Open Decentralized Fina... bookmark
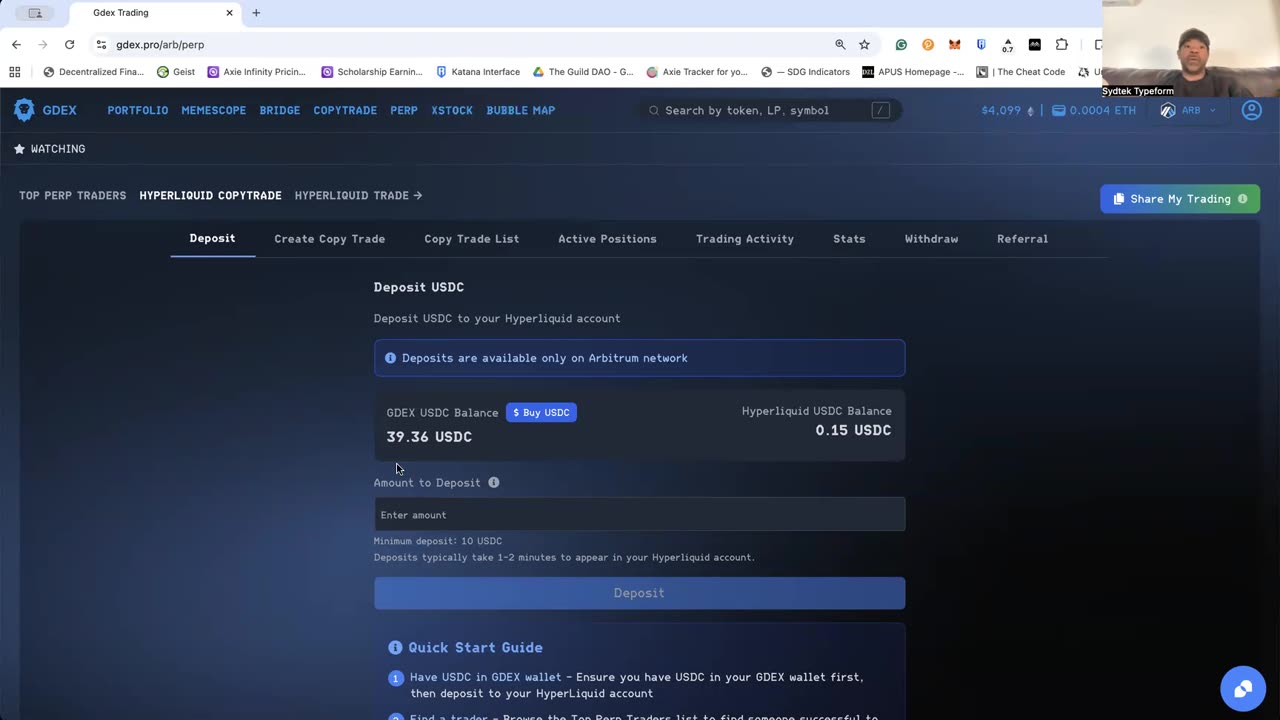The height and width of the screenshot is (720, 1280). click(93, 72)
